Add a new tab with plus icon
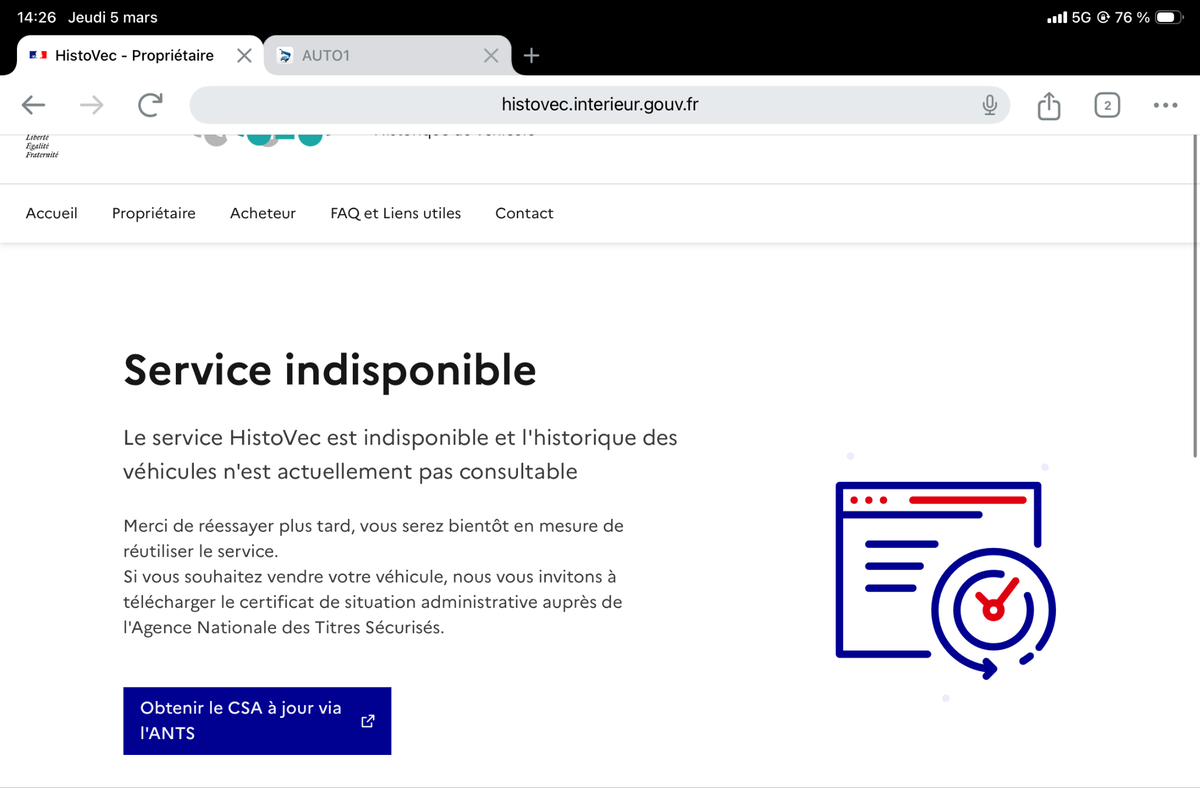This screenshot has height=788, width=1200. (x=532, y=56)
